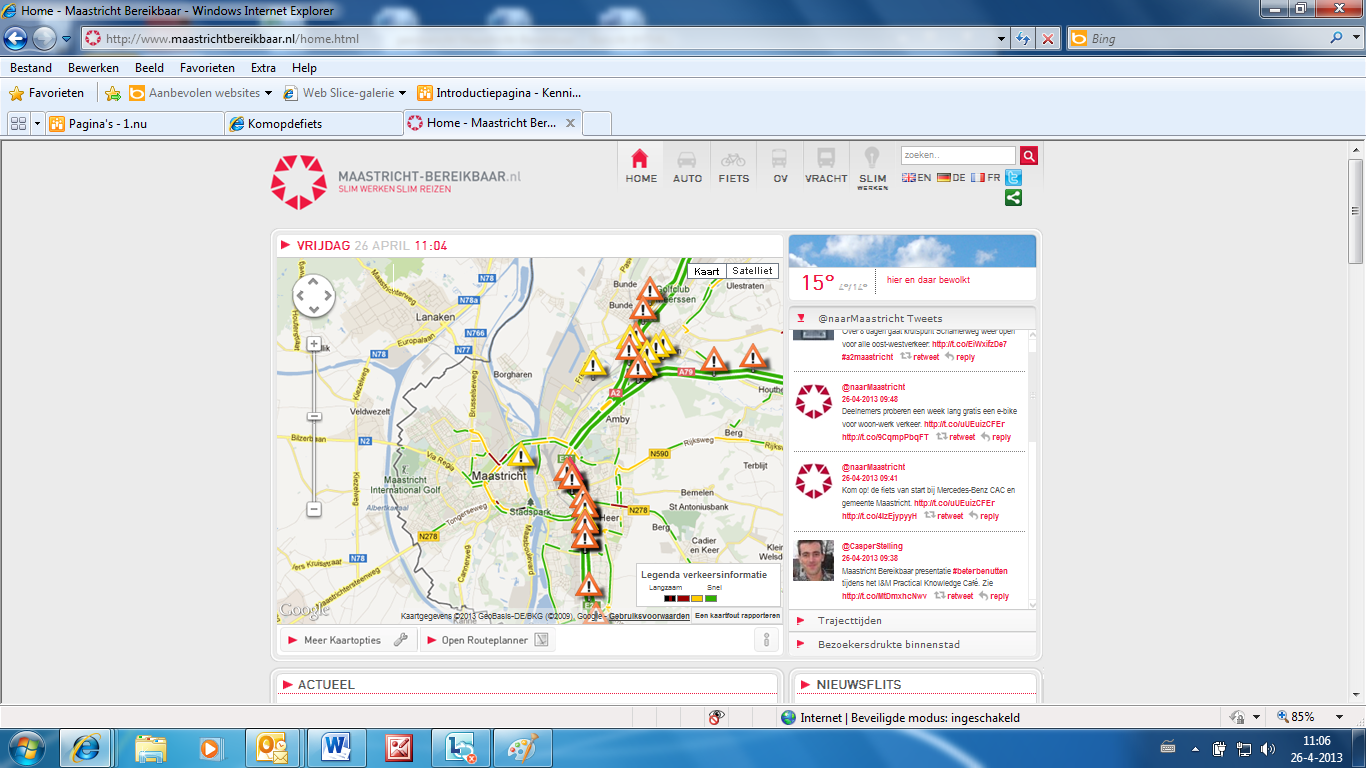Click the red search magnifier button
Image resolution: width=1366 pixels, height=768 pixels.
1028,156
